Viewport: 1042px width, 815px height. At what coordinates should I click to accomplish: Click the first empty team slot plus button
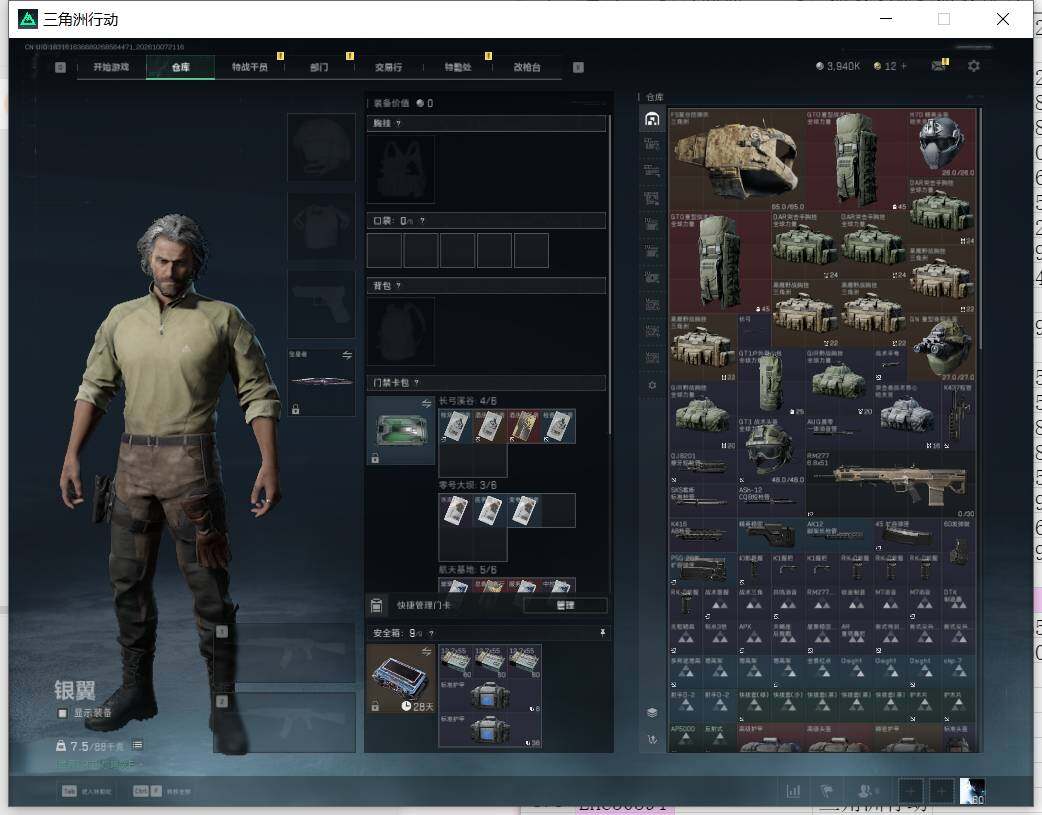point(910,791)
